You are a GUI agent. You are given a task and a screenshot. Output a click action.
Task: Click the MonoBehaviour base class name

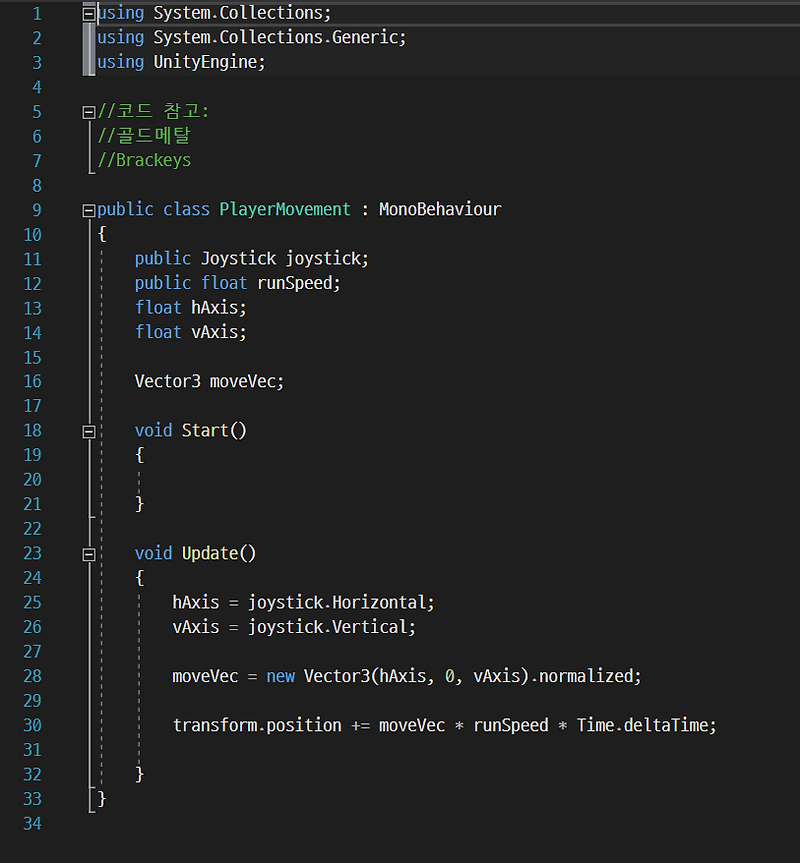click(x=440, y=209)
